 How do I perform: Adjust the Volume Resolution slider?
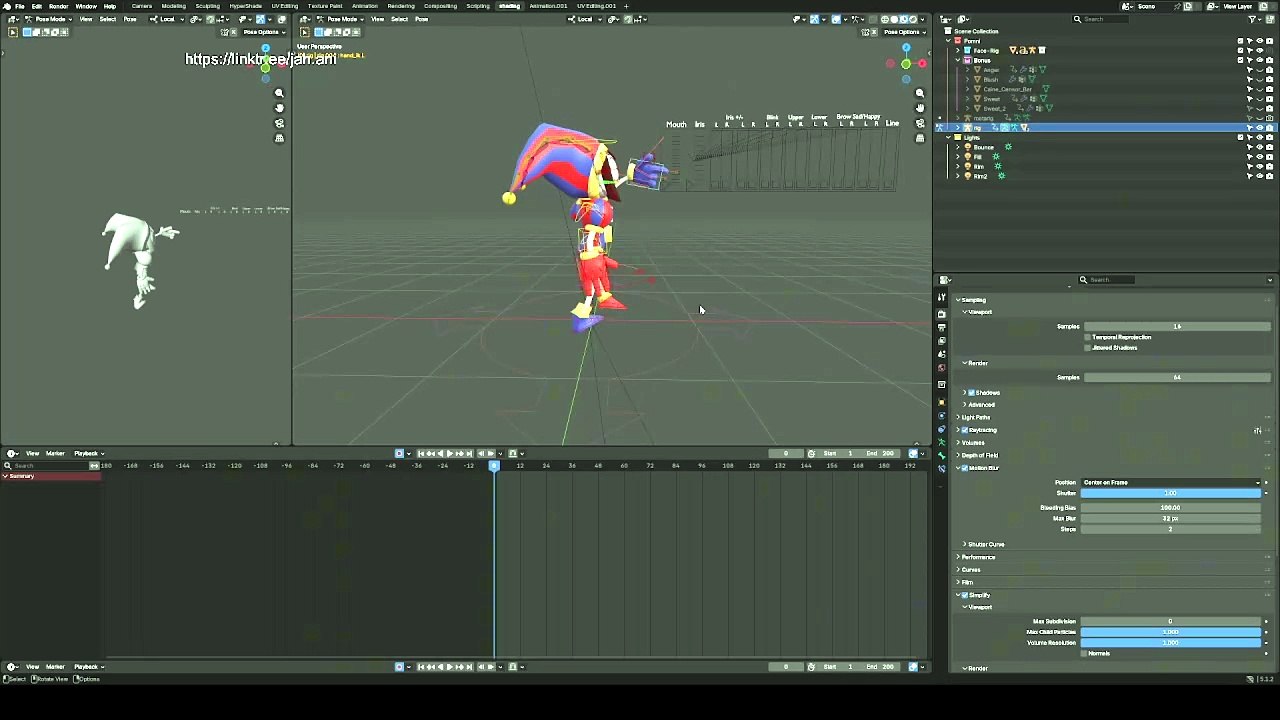click(x=1171, y=643)
